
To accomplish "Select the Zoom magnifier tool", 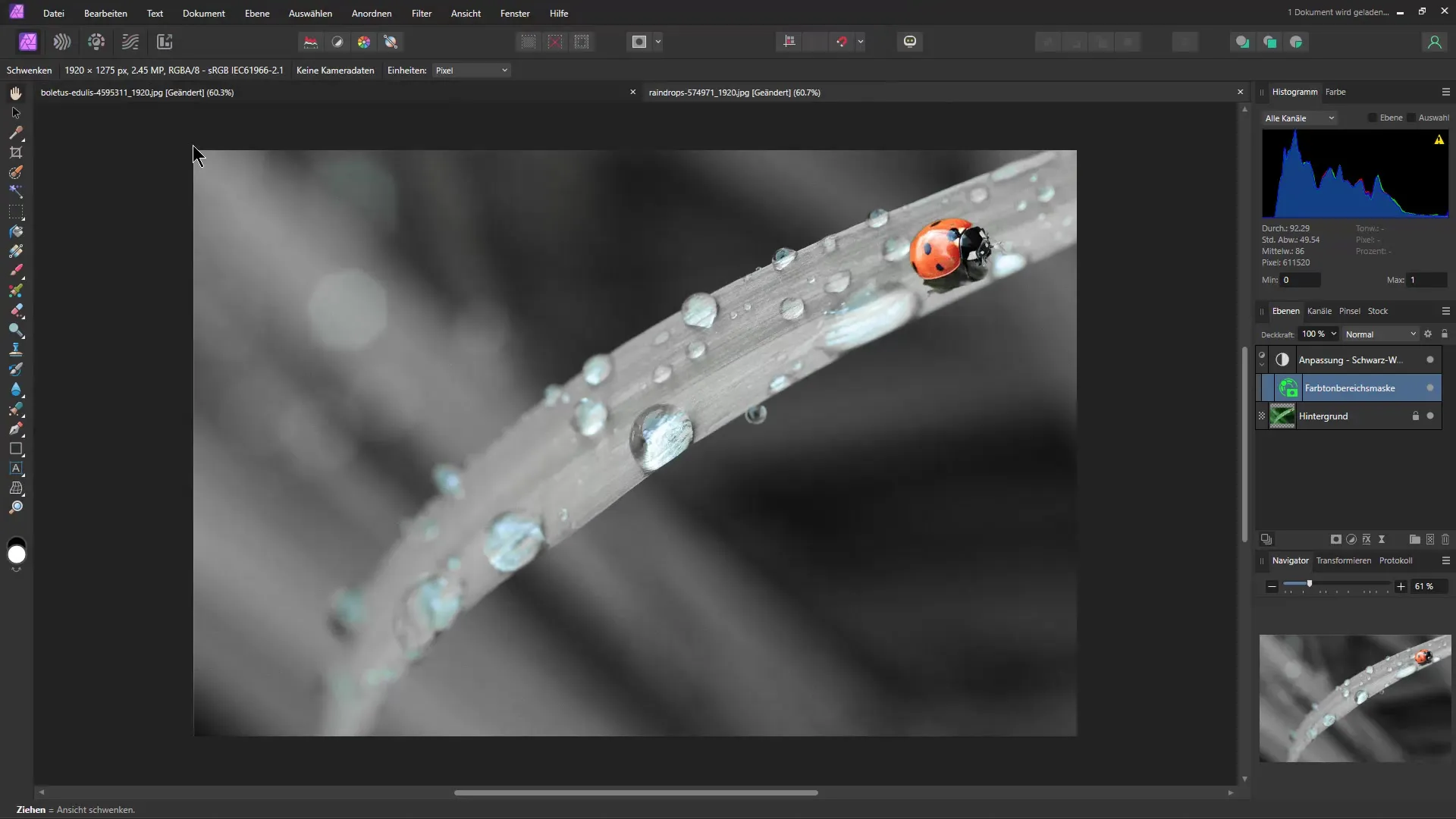I will pos(16,507).
